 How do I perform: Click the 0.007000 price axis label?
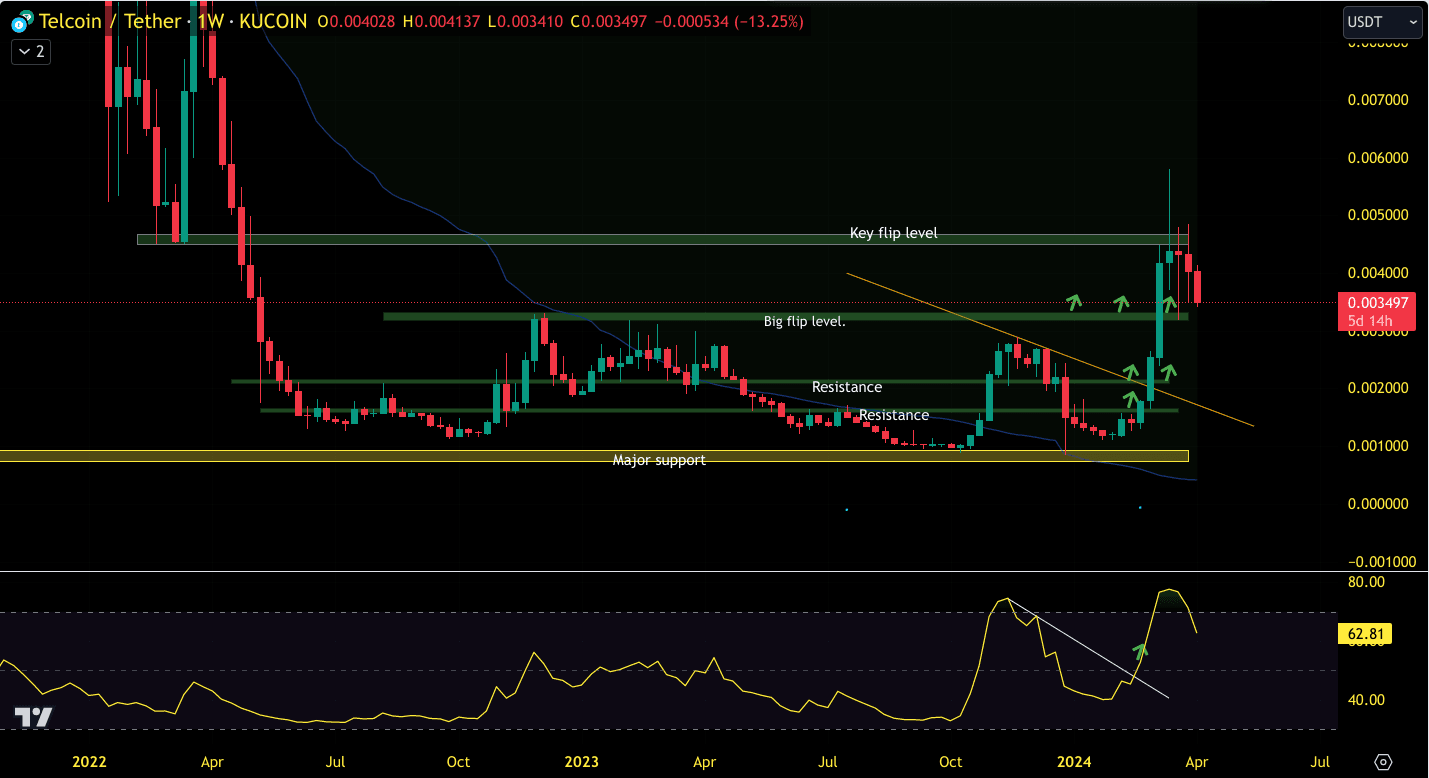click(x=1380, y=100)
